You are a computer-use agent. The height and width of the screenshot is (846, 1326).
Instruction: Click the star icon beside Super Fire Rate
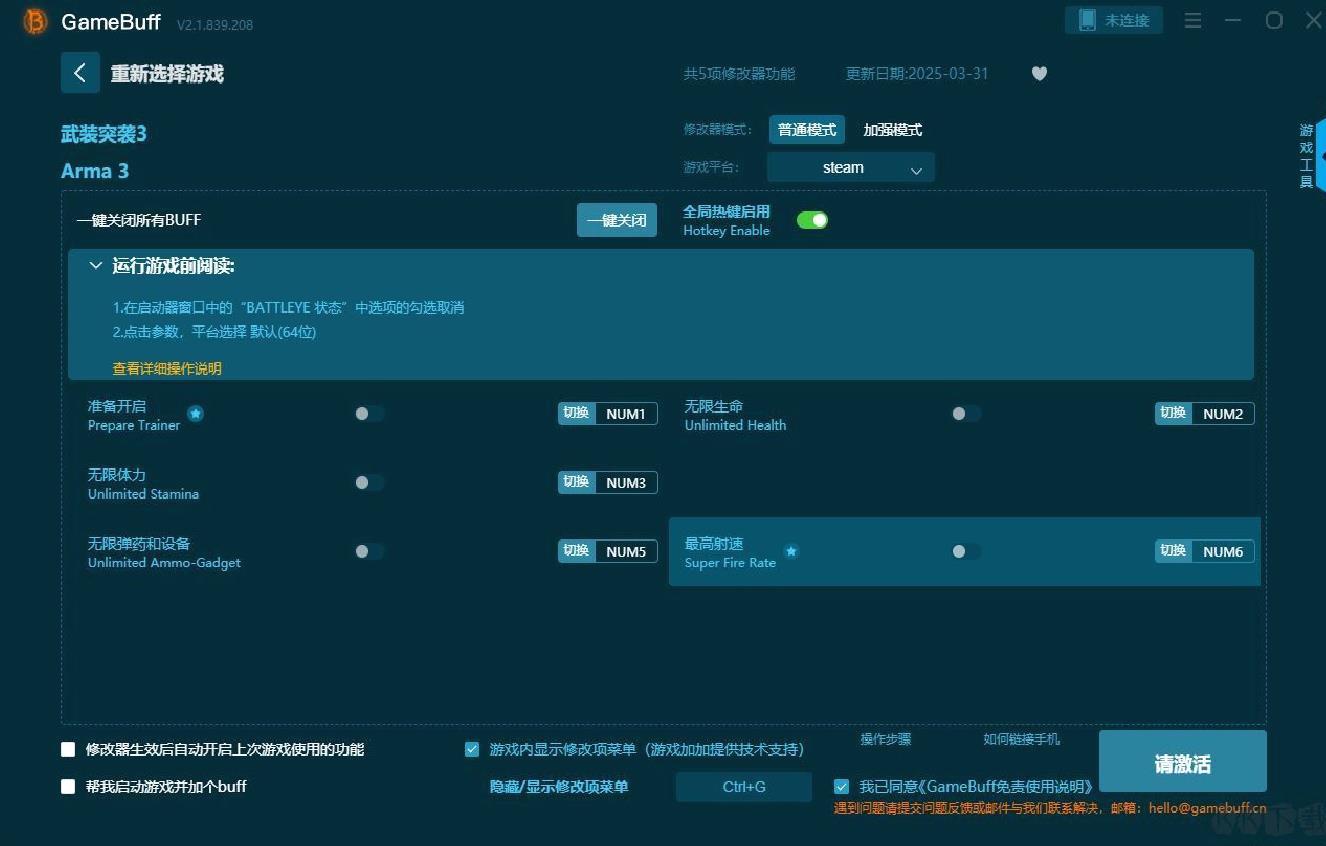(791, 551)
